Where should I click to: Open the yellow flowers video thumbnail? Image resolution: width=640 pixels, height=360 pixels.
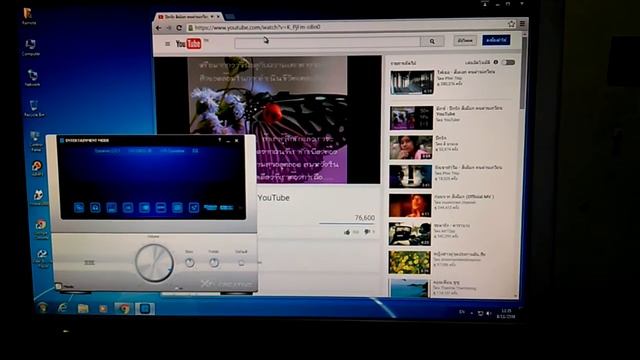click(x=409, y=262)
